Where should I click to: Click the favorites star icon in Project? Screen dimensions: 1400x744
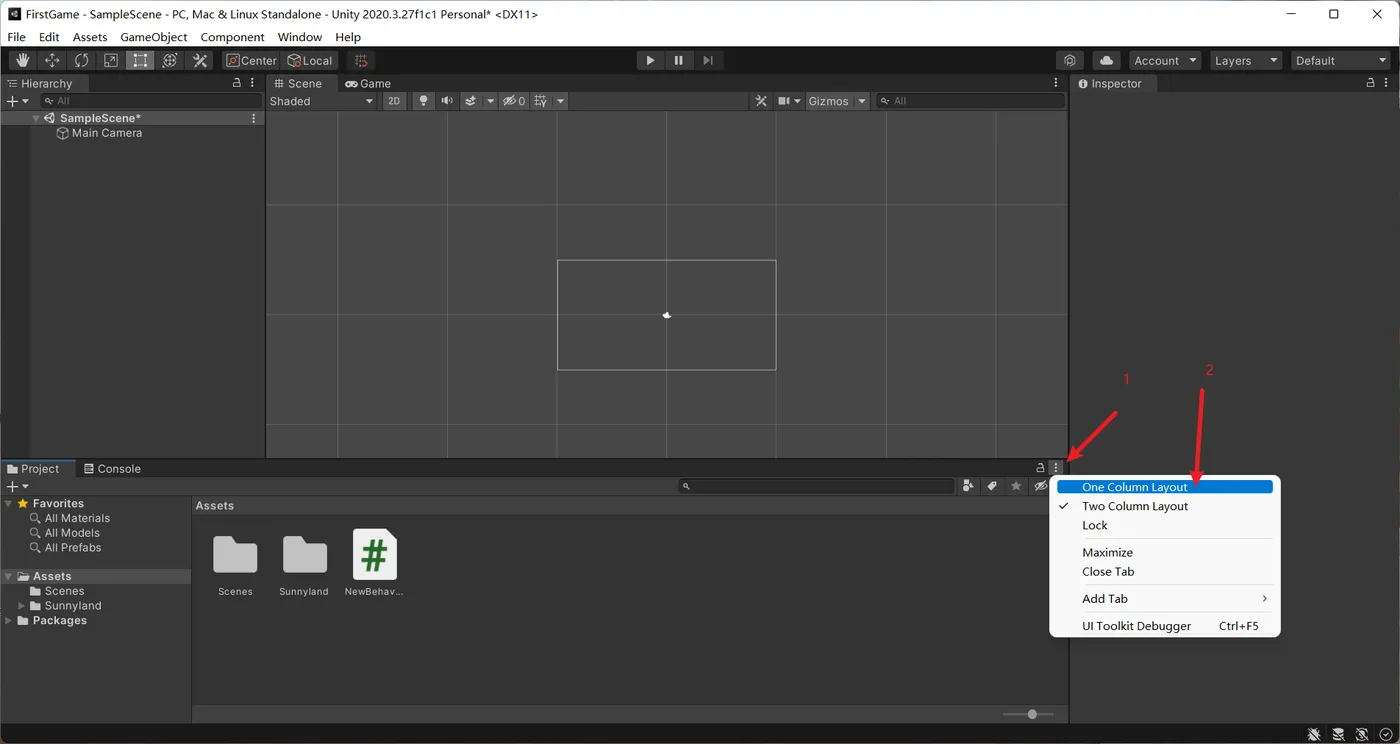pos(1016,486)
